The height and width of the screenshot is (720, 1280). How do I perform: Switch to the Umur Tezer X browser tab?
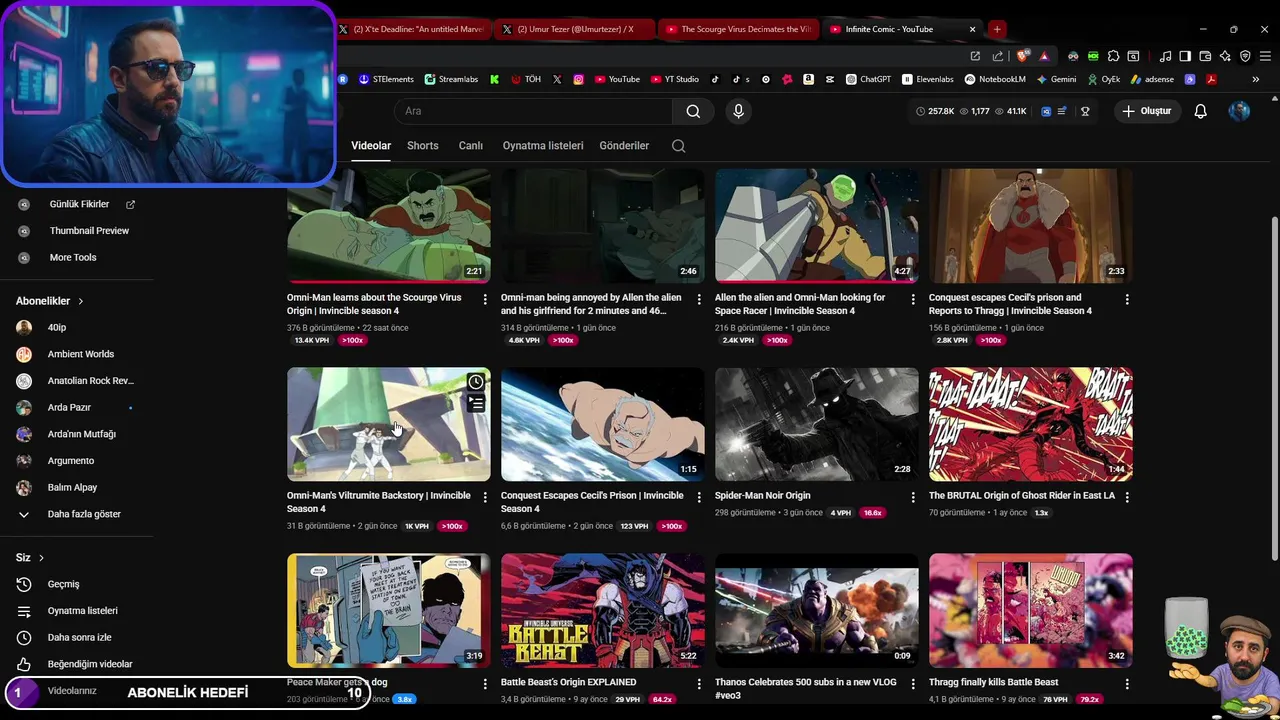coord(574,29)
